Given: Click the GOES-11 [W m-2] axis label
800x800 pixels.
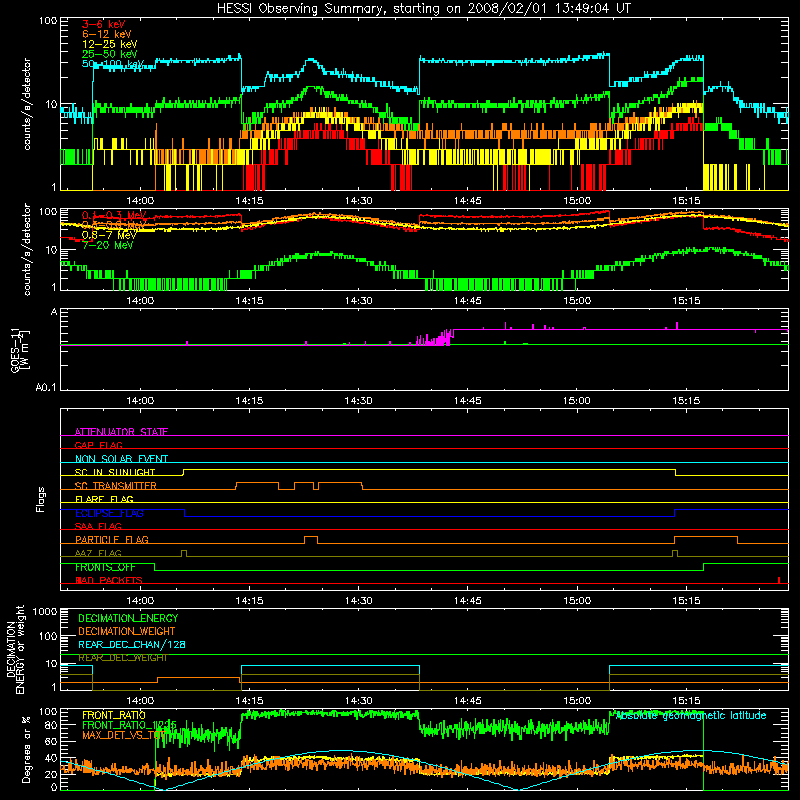Looking at the screenshot, I should click(x=19, y=350).
